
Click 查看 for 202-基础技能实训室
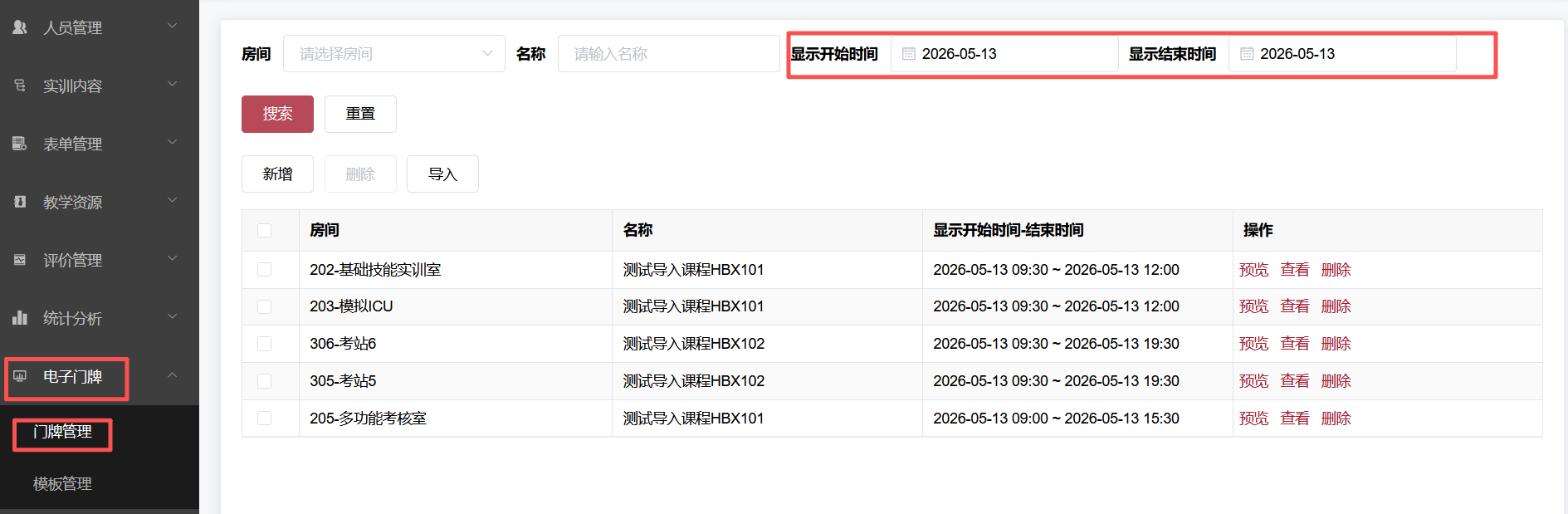point(1295,270)
